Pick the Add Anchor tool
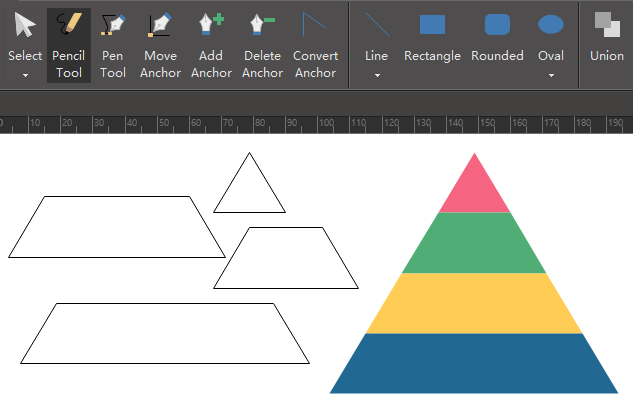 [211, 45]
